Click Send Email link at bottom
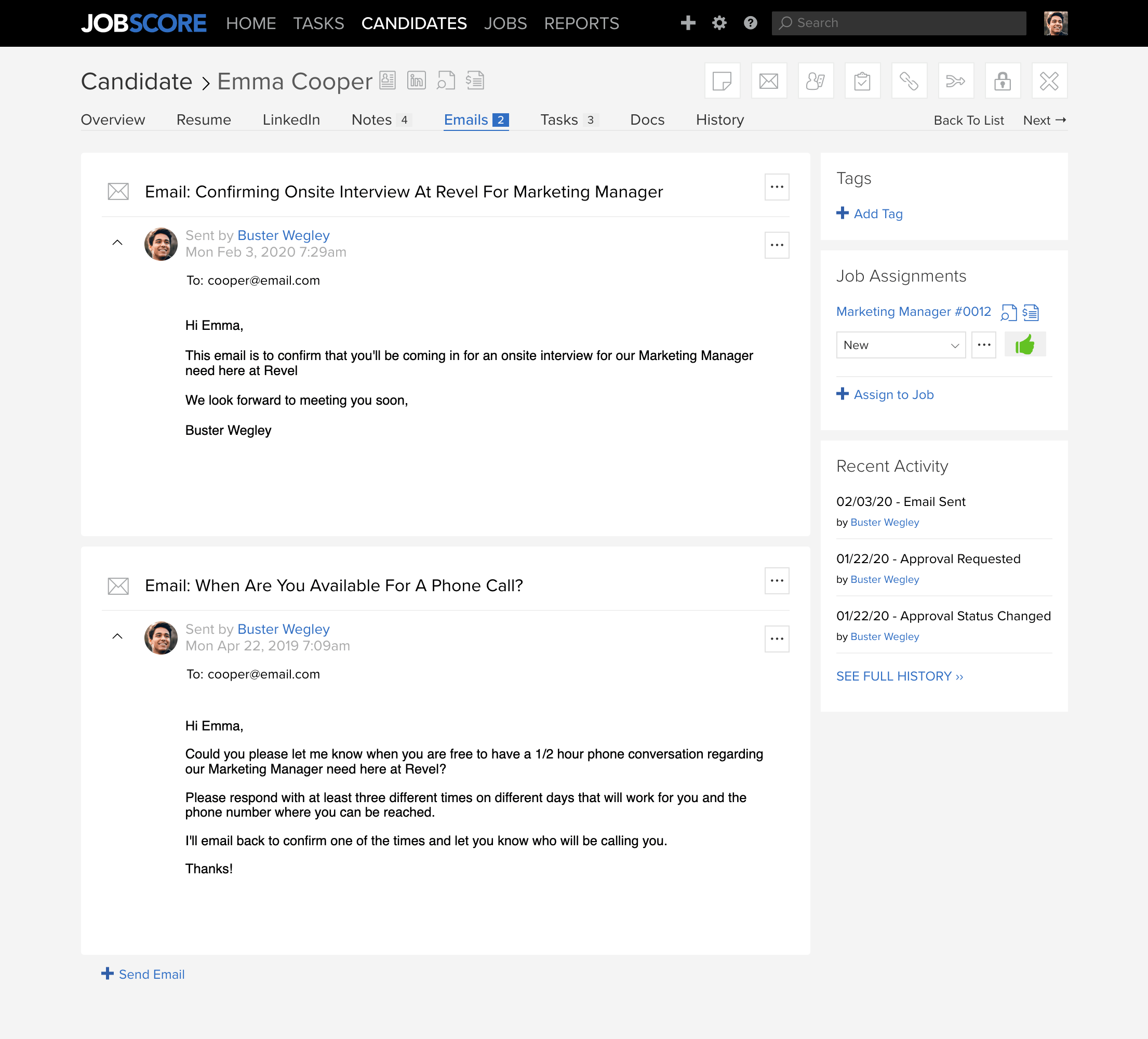This screenshot has width=1148, height=1039. coord(143,974)
